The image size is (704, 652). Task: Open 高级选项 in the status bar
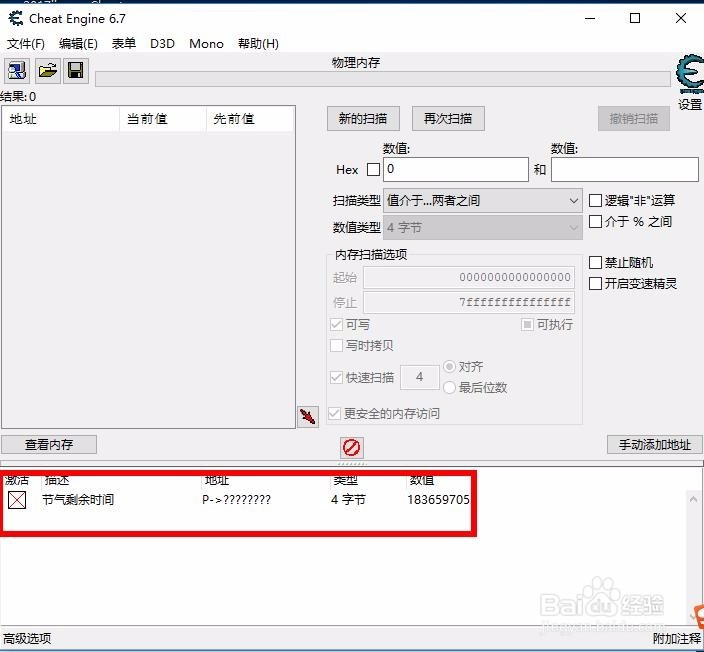27,639
